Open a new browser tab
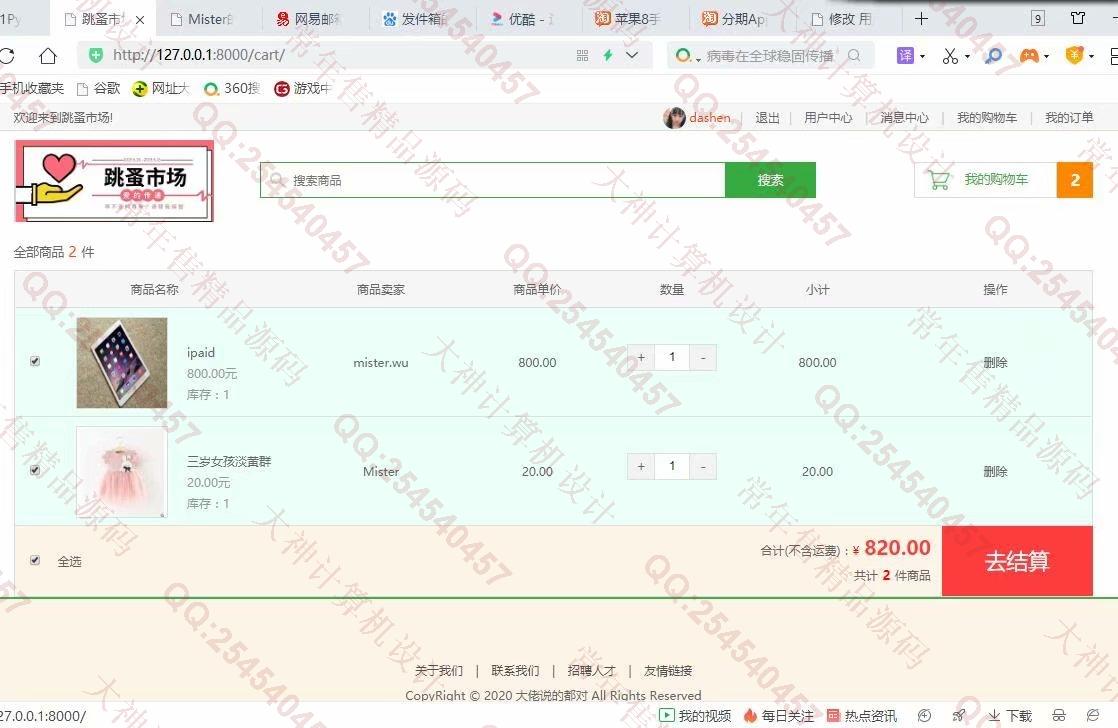Viewport: 1118px width, 728px height. click(921, 19)
